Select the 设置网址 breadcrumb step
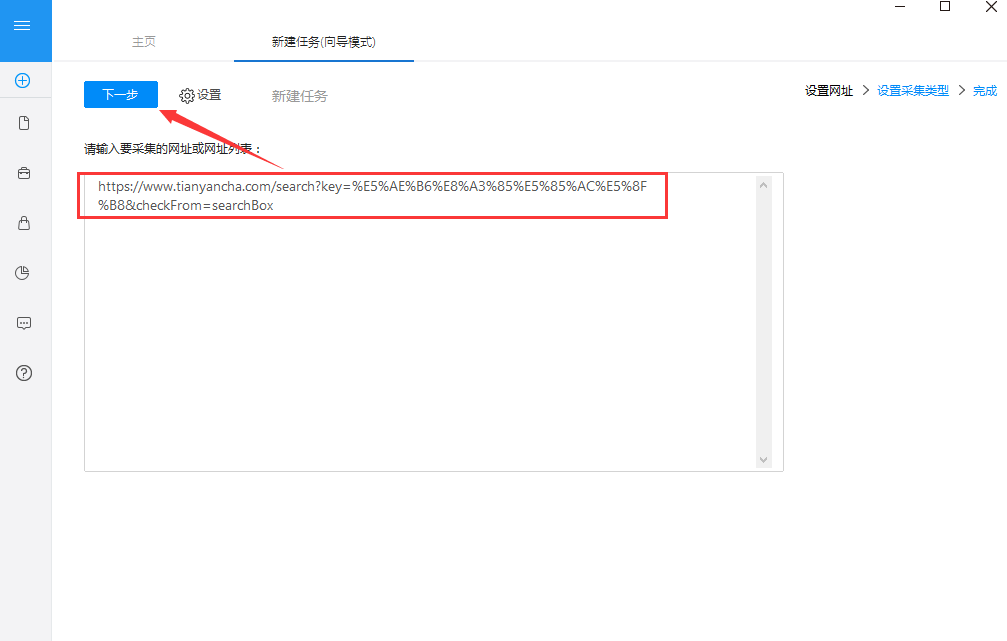1007x641 pixels. tap(828, 90)
